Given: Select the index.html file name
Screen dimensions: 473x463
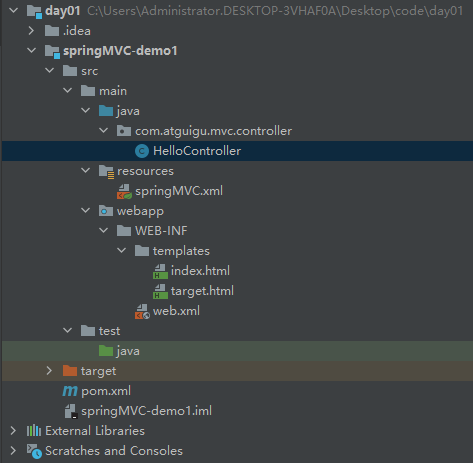Looking at the screenshot, I should [200, 271].
